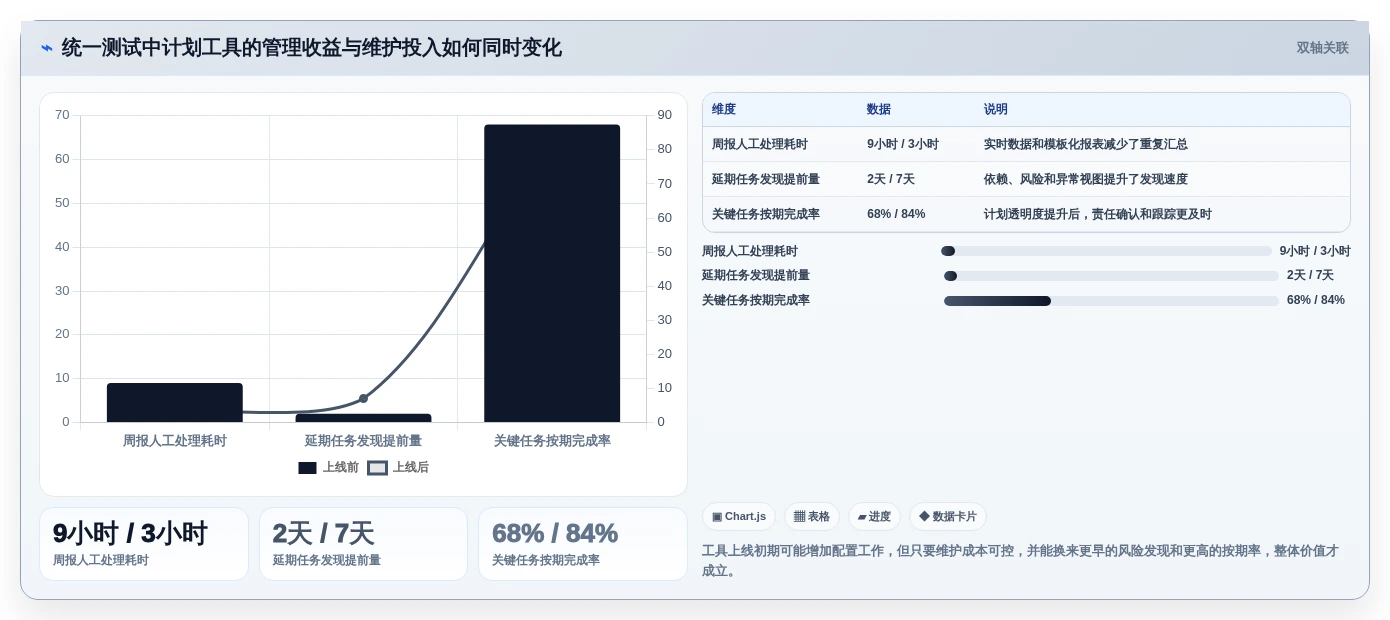The height and width of the screenshot is (620, 1390).
Task: Click the summary paragraph starting 工具上线初期
Action: pyautogui.click(x=1021, y=561)
